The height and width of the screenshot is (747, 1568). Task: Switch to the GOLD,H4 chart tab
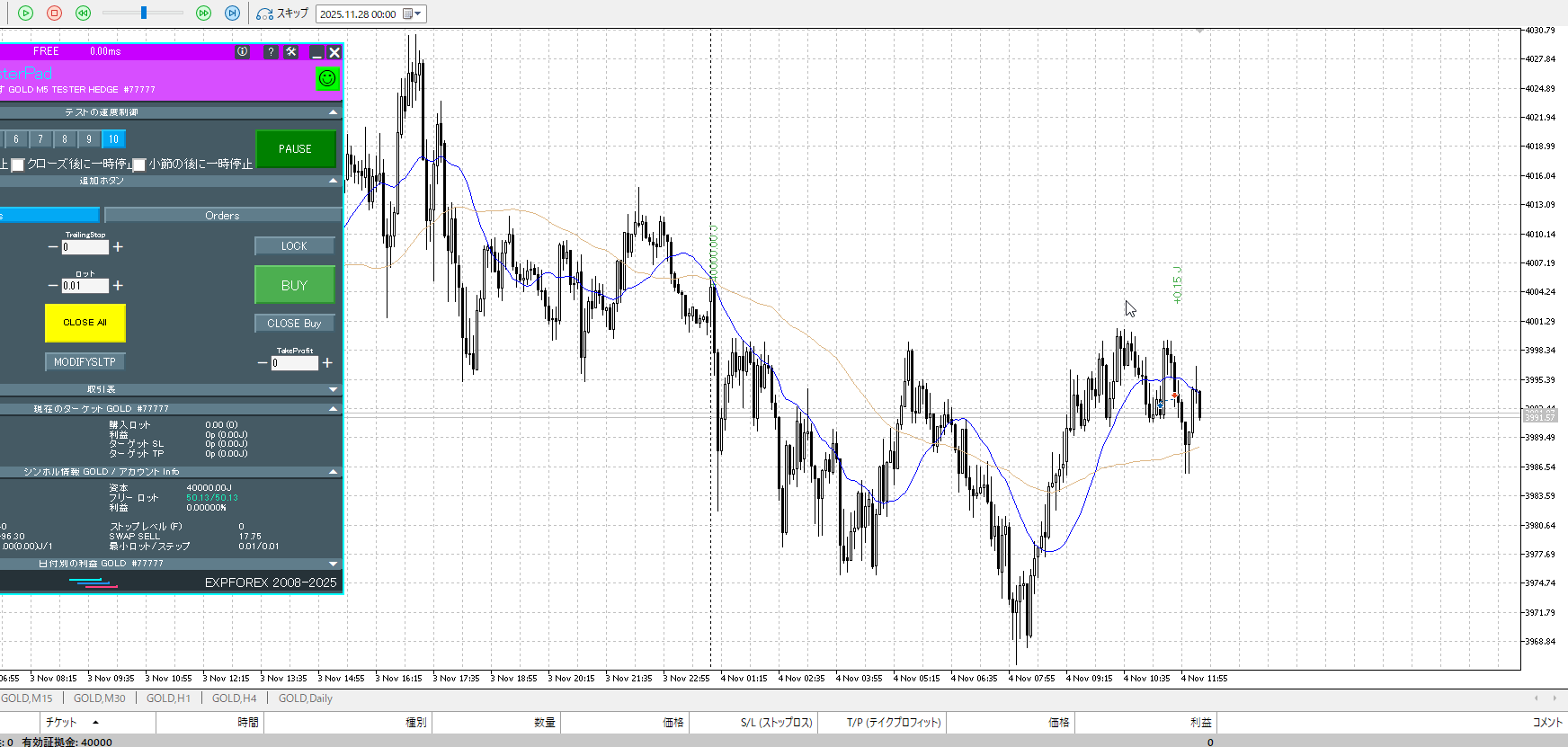(234, 698)
